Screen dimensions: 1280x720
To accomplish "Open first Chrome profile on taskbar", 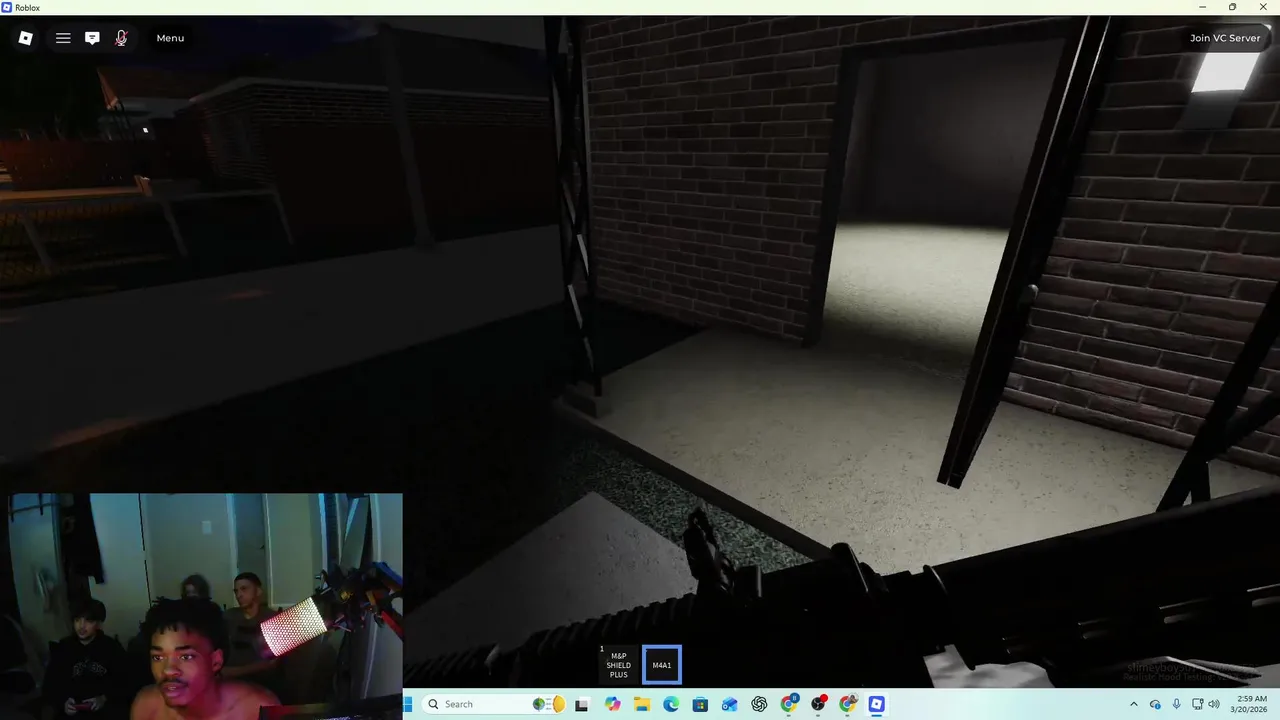I will coord(789,704).
